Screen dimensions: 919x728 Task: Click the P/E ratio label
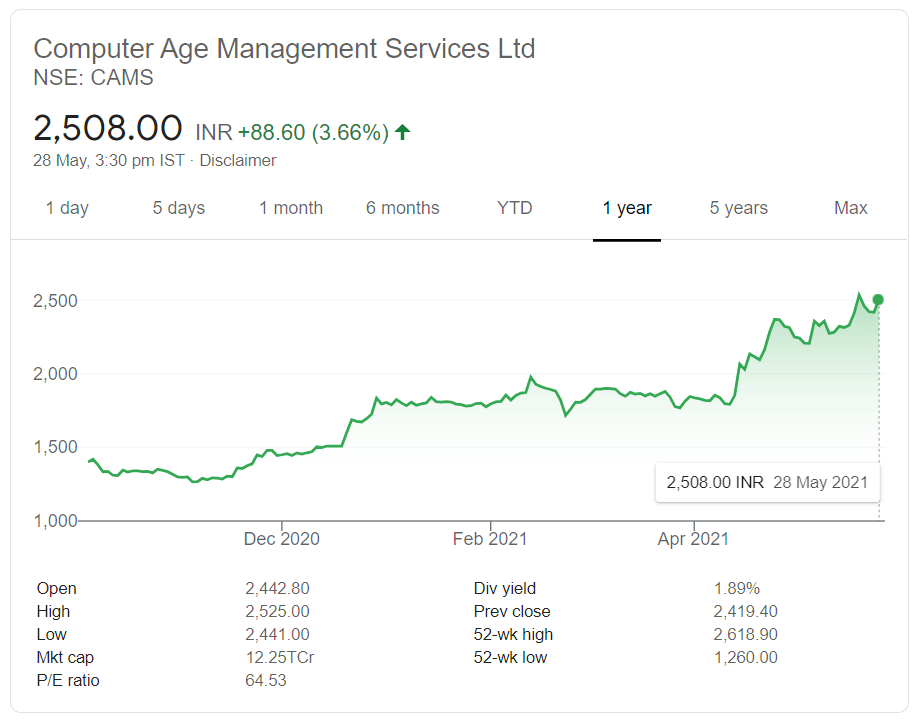point(68,681)
